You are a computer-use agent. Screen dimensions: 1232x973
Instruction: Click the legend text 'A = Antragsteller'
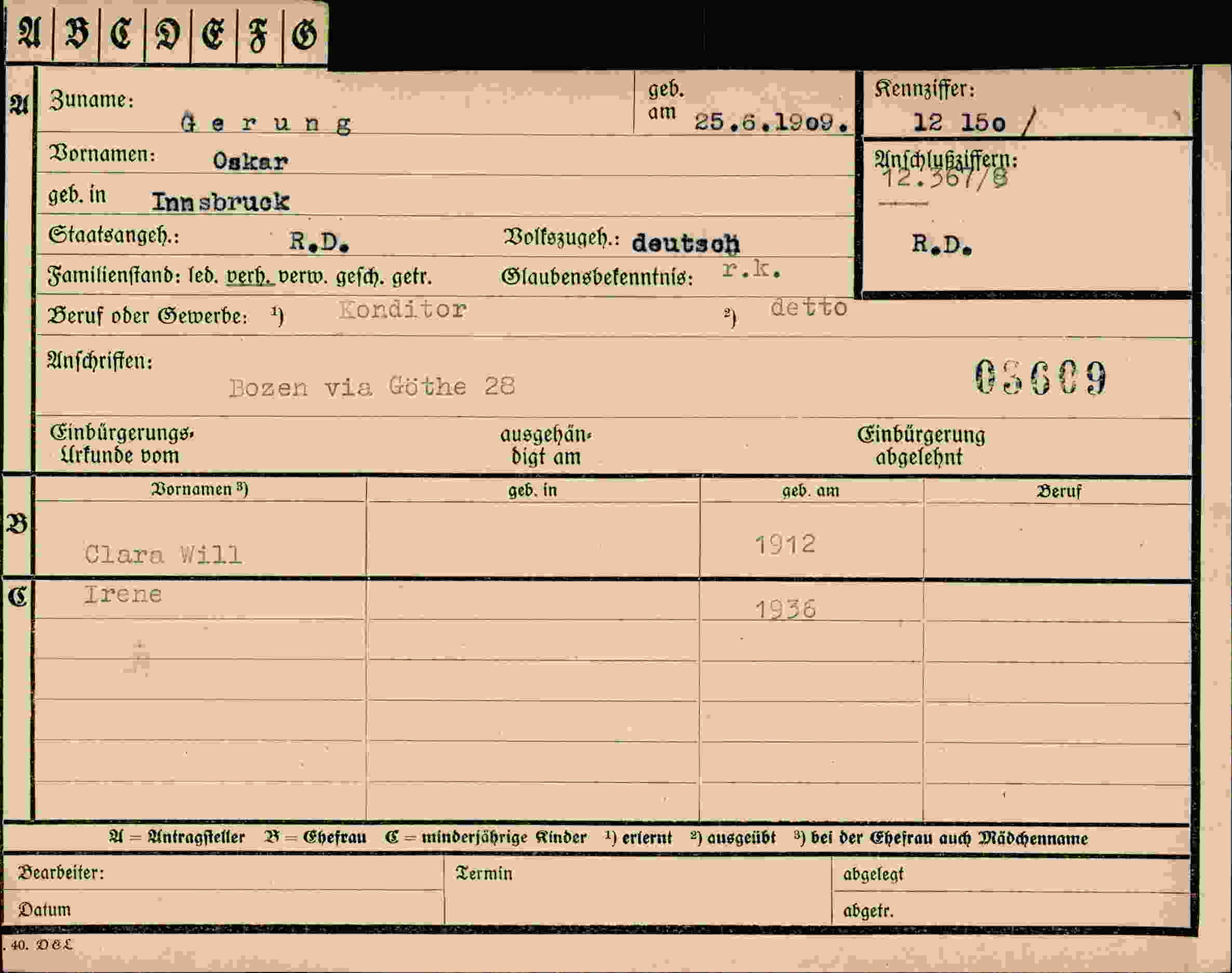(177, 837)
